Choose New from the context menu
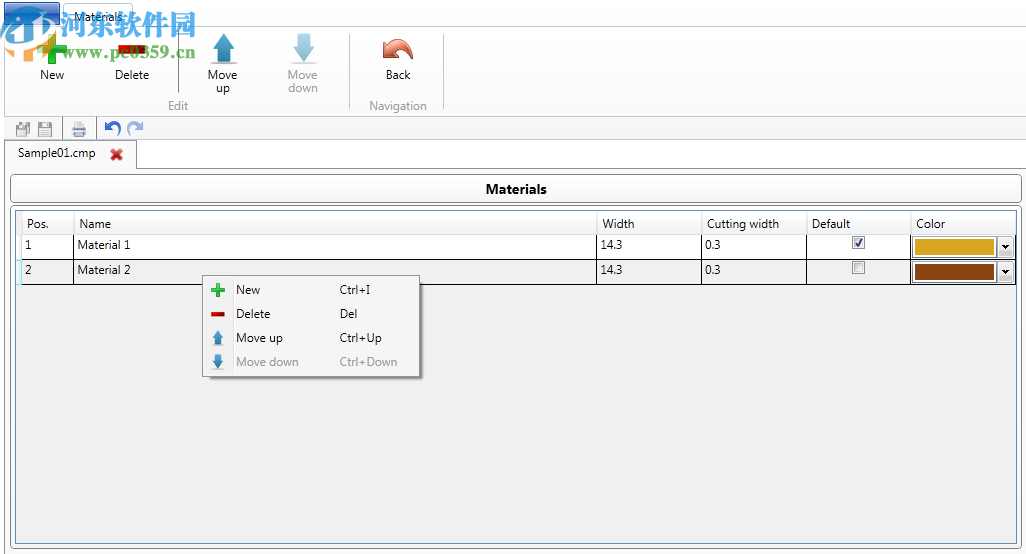1026x554 pixels. (x=248, y=290)
